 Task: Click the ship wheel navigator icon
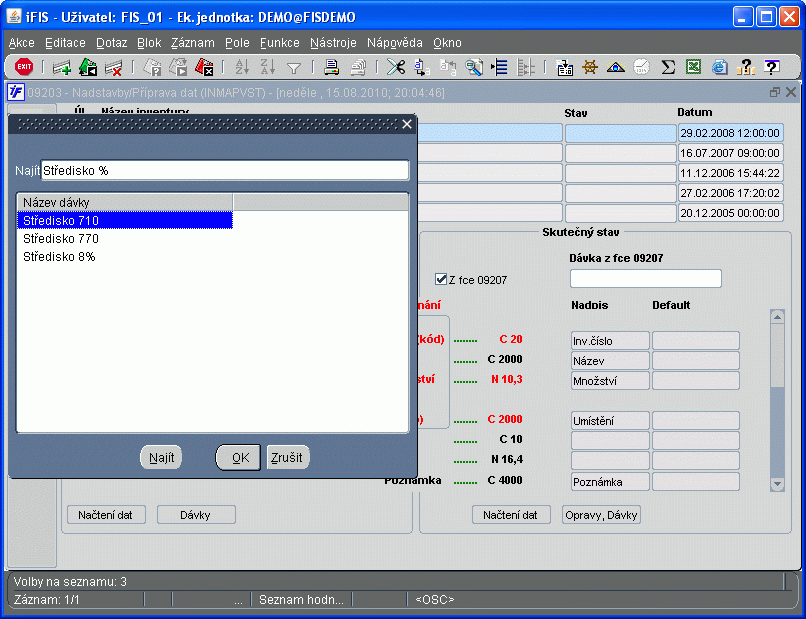[x=590, y=67]
